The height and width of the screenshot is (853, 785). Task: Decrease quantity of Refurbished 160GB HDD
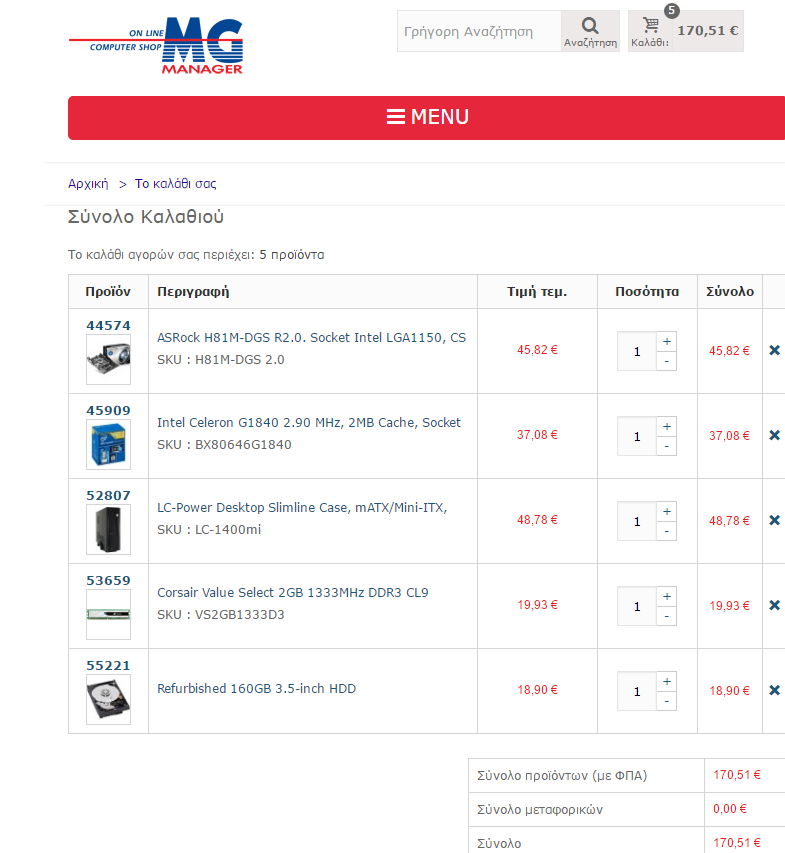[666, 701]
